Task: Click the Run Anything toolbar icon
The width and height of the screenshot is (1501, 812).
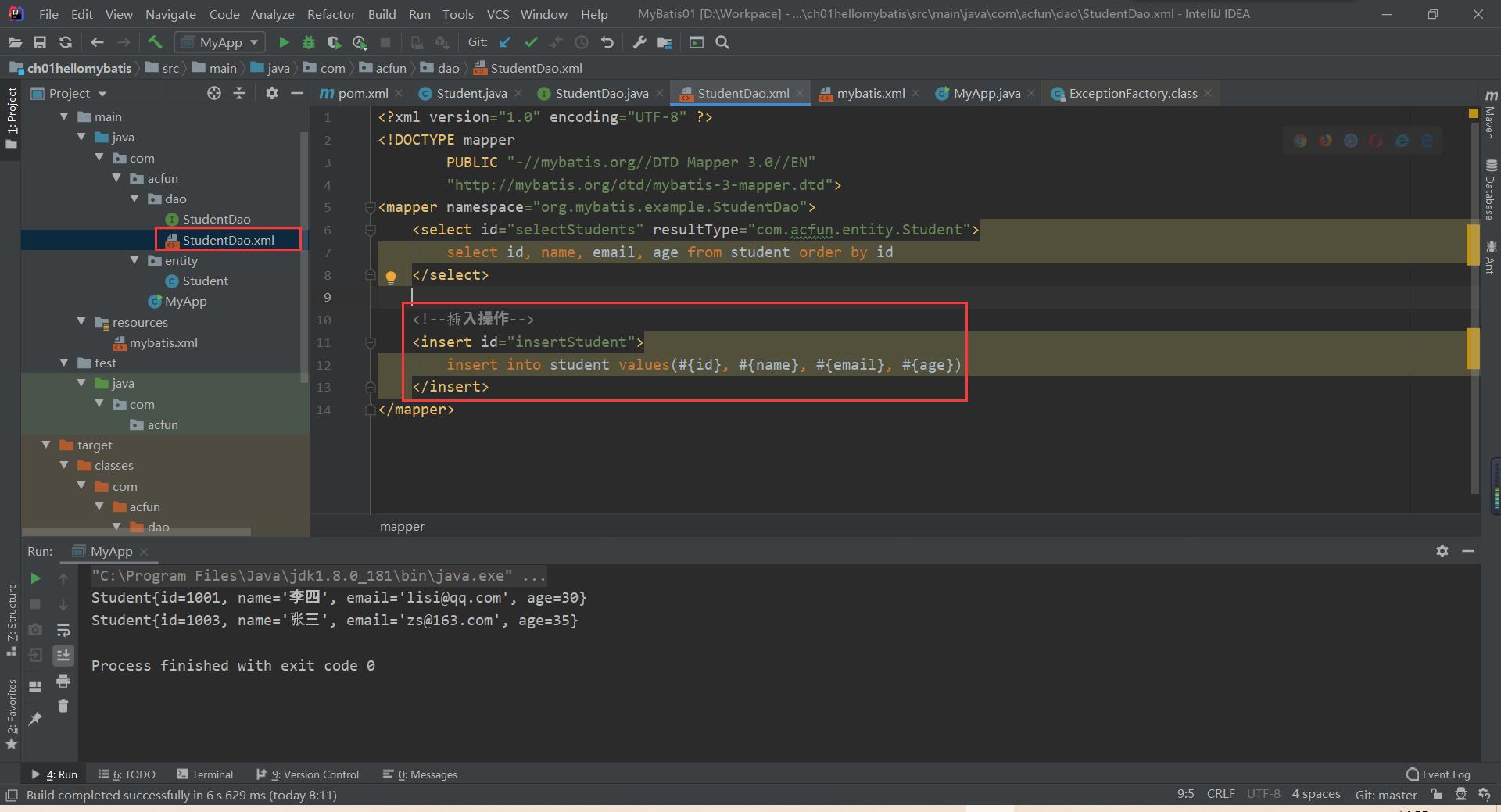Action: tap(697, 42)
